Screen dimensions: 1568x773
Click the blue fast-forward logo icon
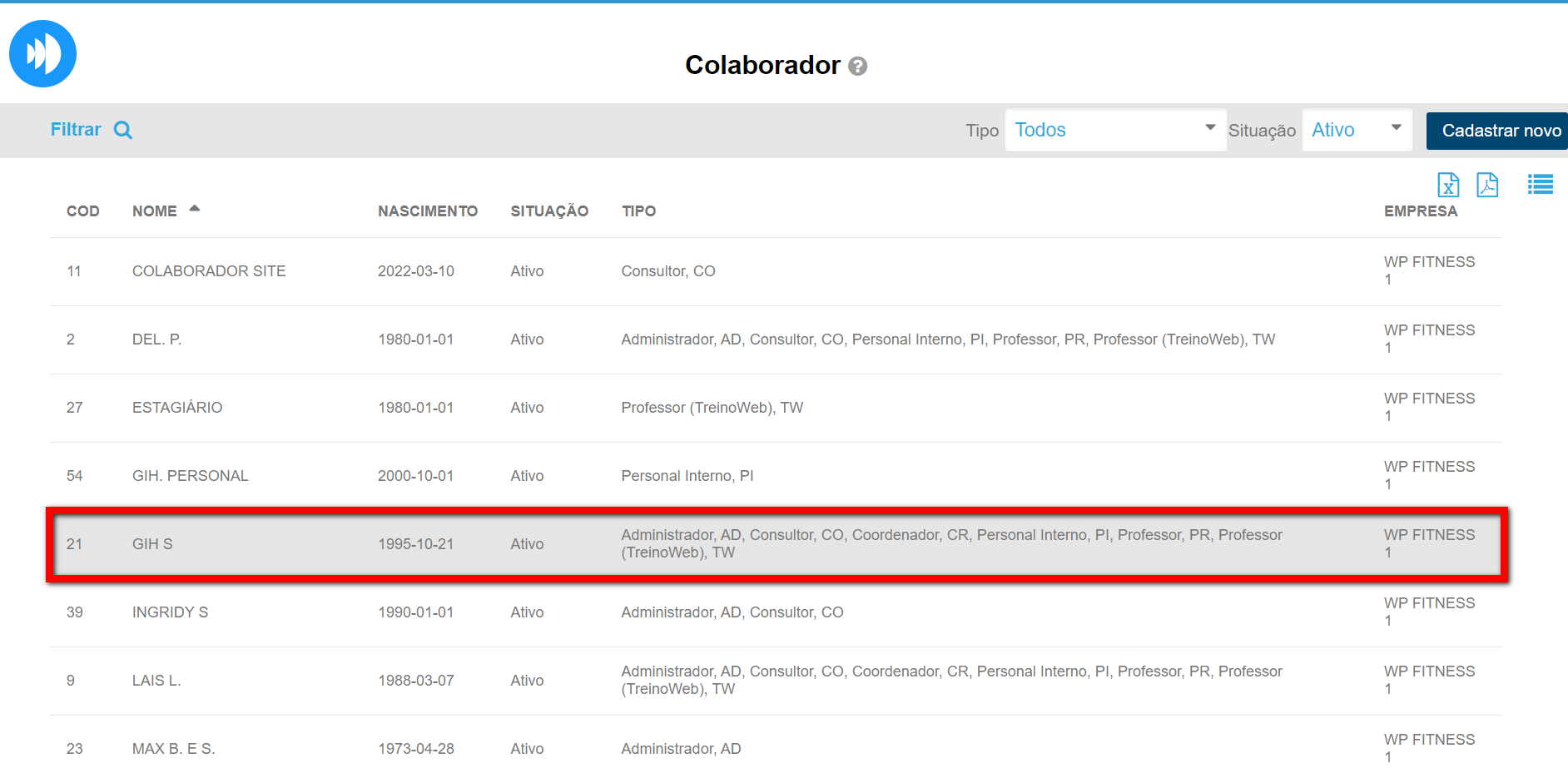pos(42,54)
